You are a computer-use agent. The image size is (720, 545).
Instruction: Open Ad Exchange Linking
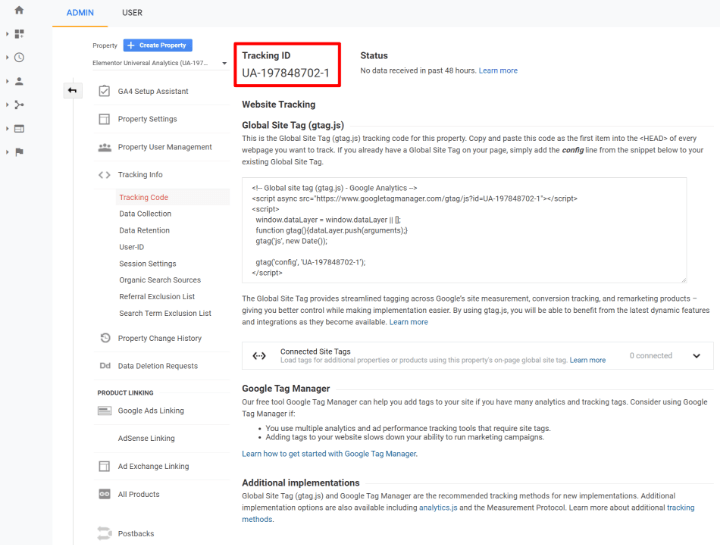click(x=153, y=466)
